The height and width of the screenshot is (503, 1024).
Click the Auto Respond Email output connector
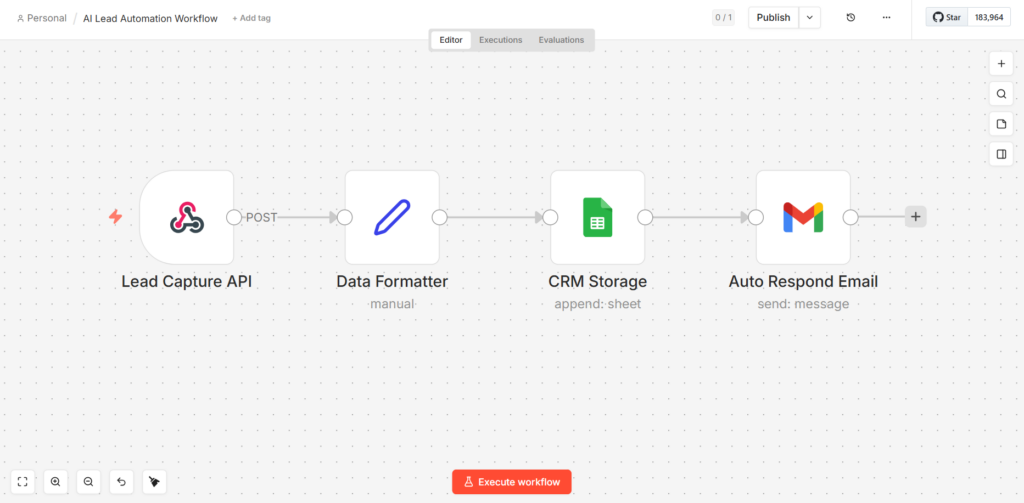tap(850, 218)
